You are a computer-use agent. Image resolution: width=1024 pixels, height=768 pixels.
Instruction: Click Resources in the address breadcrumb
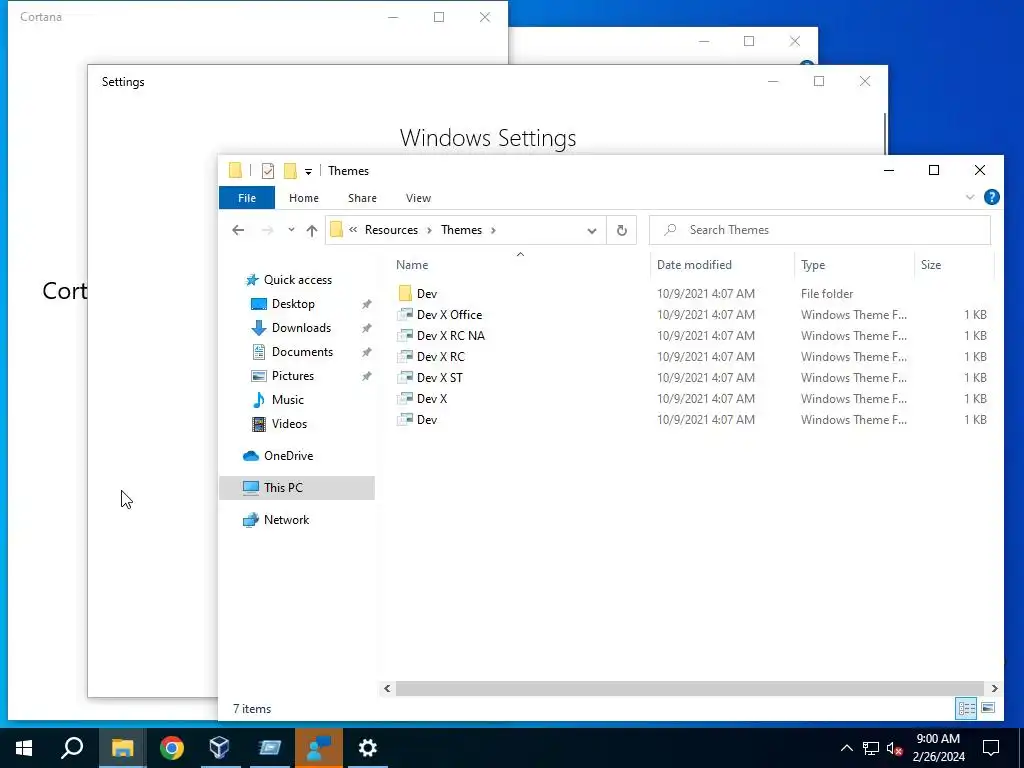[391, 230]
